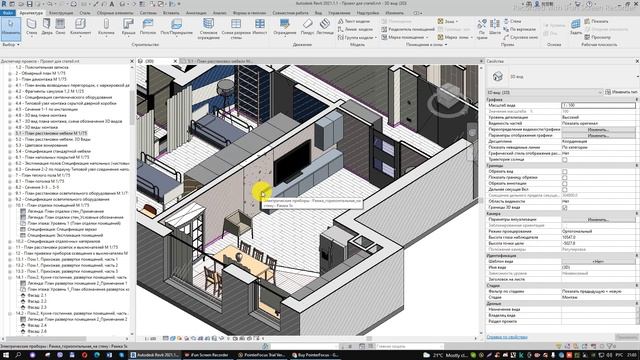
Task: Select the Колонна (Column) tool
Action: 106,27
